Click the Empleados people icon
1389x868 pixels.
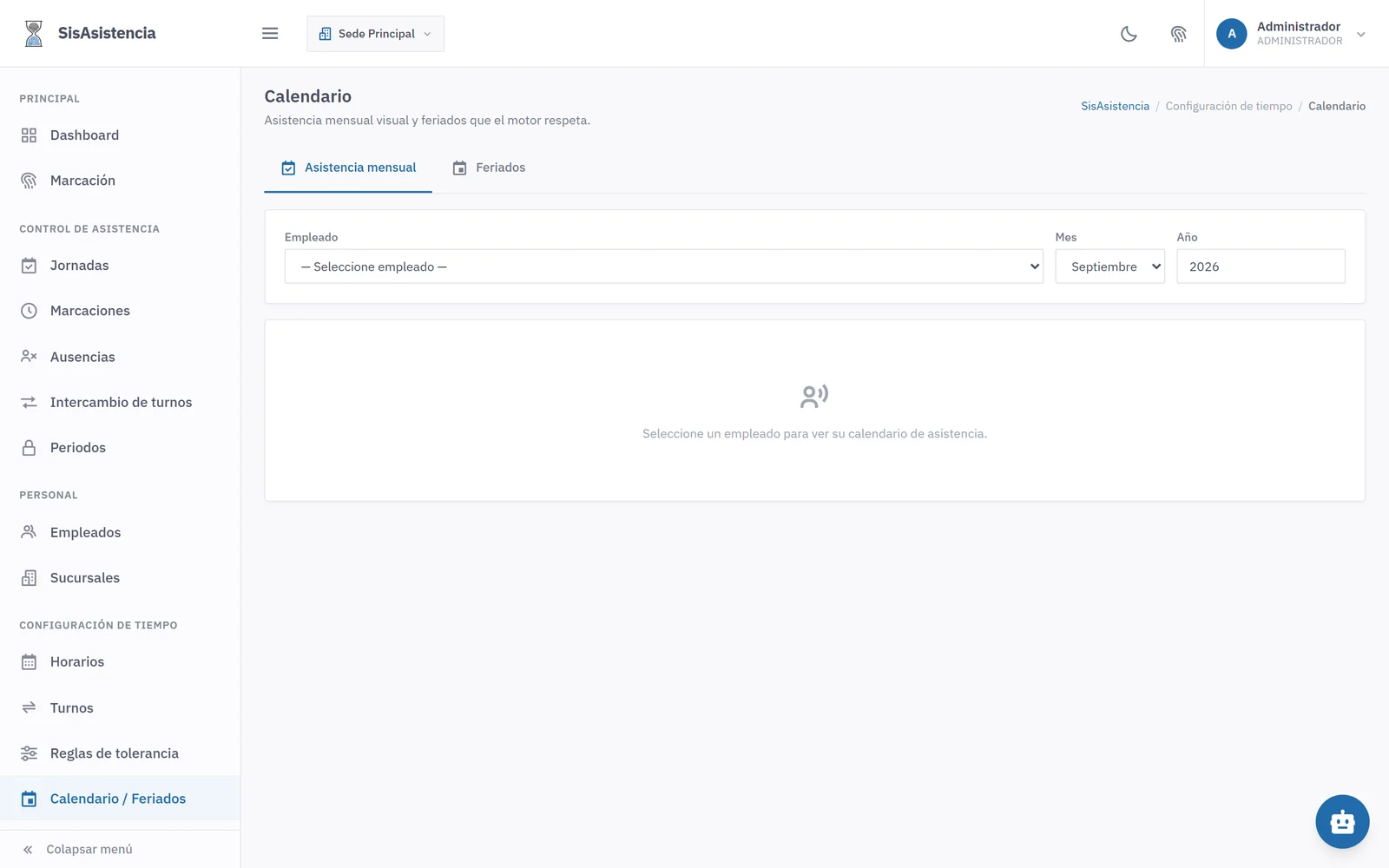click(x=29, y=532)
